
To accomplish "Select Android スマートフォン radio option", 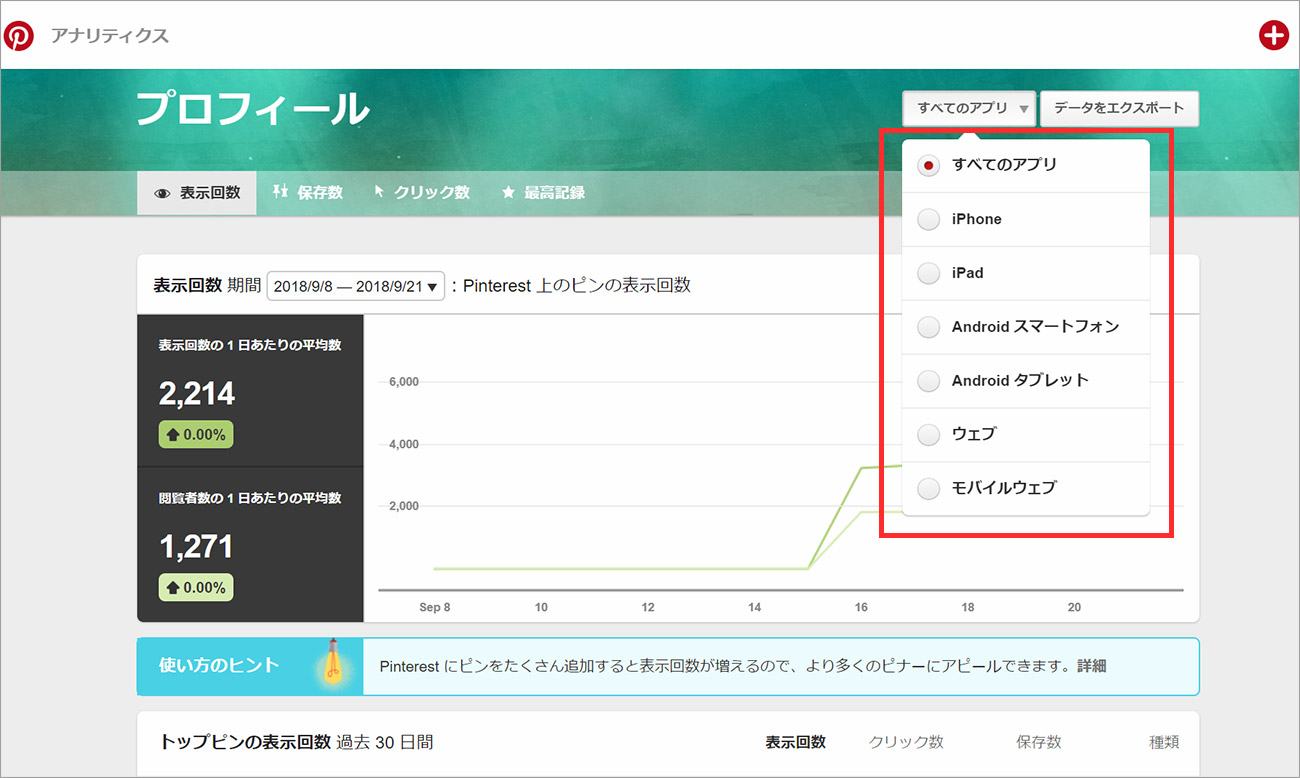I will (x=929, y=327).
